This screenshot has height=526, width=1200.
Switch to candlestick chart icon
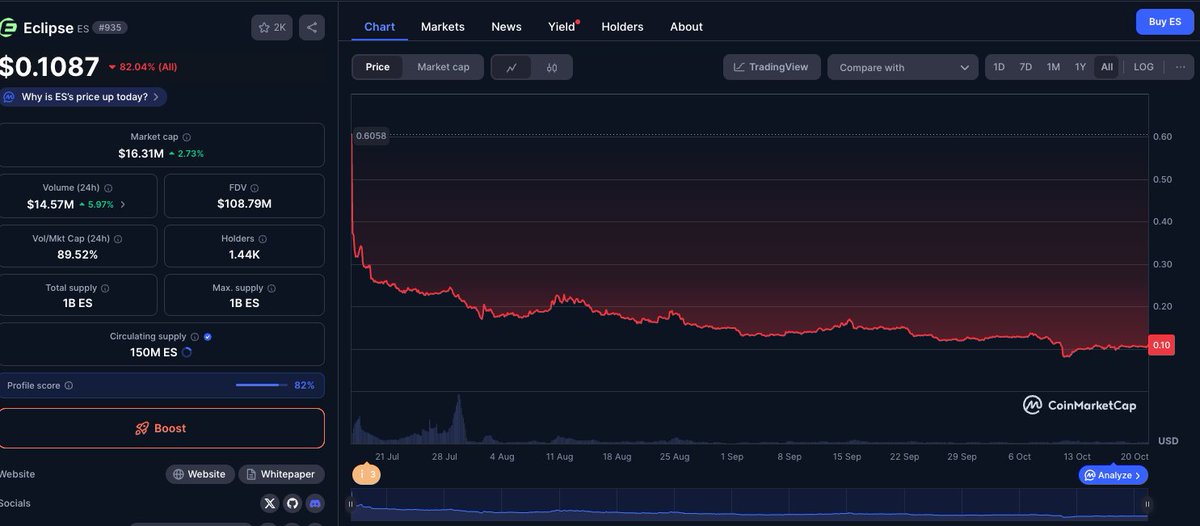click(552, 67)
